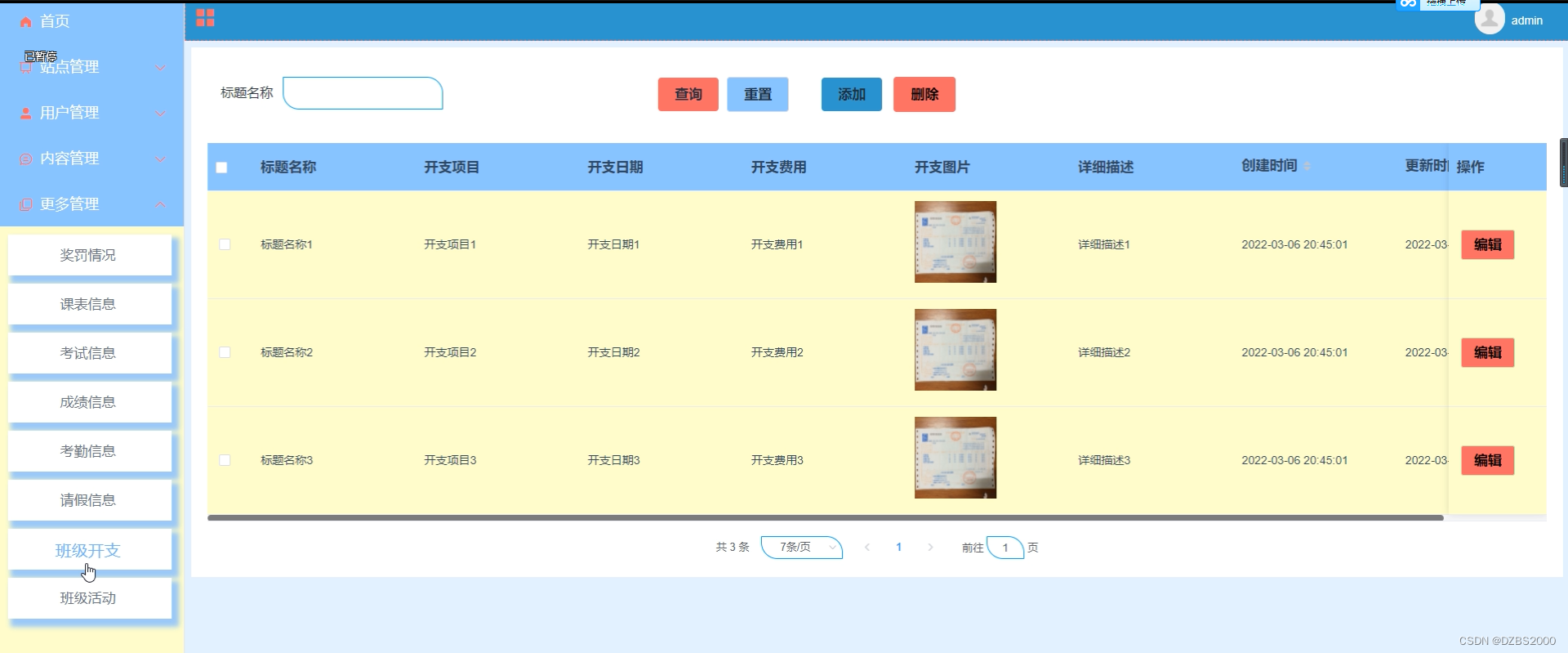Open the 成绩信息 submenu item
This screenshot has height=653, width=1568.
[x=90, y=402]
